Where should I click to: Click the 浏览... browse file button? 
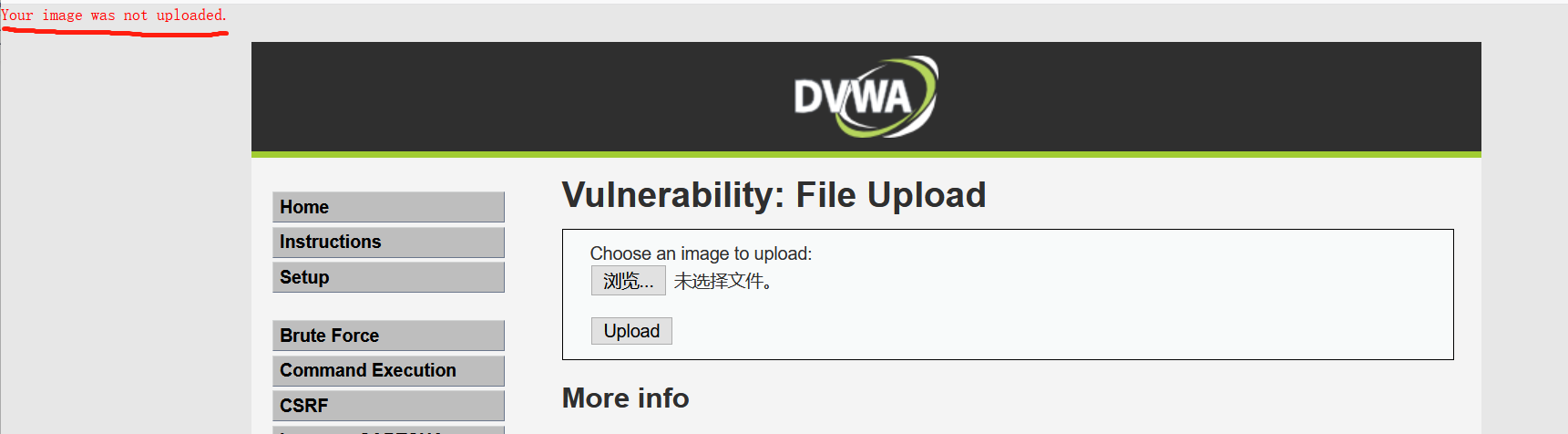click(629, 281)
